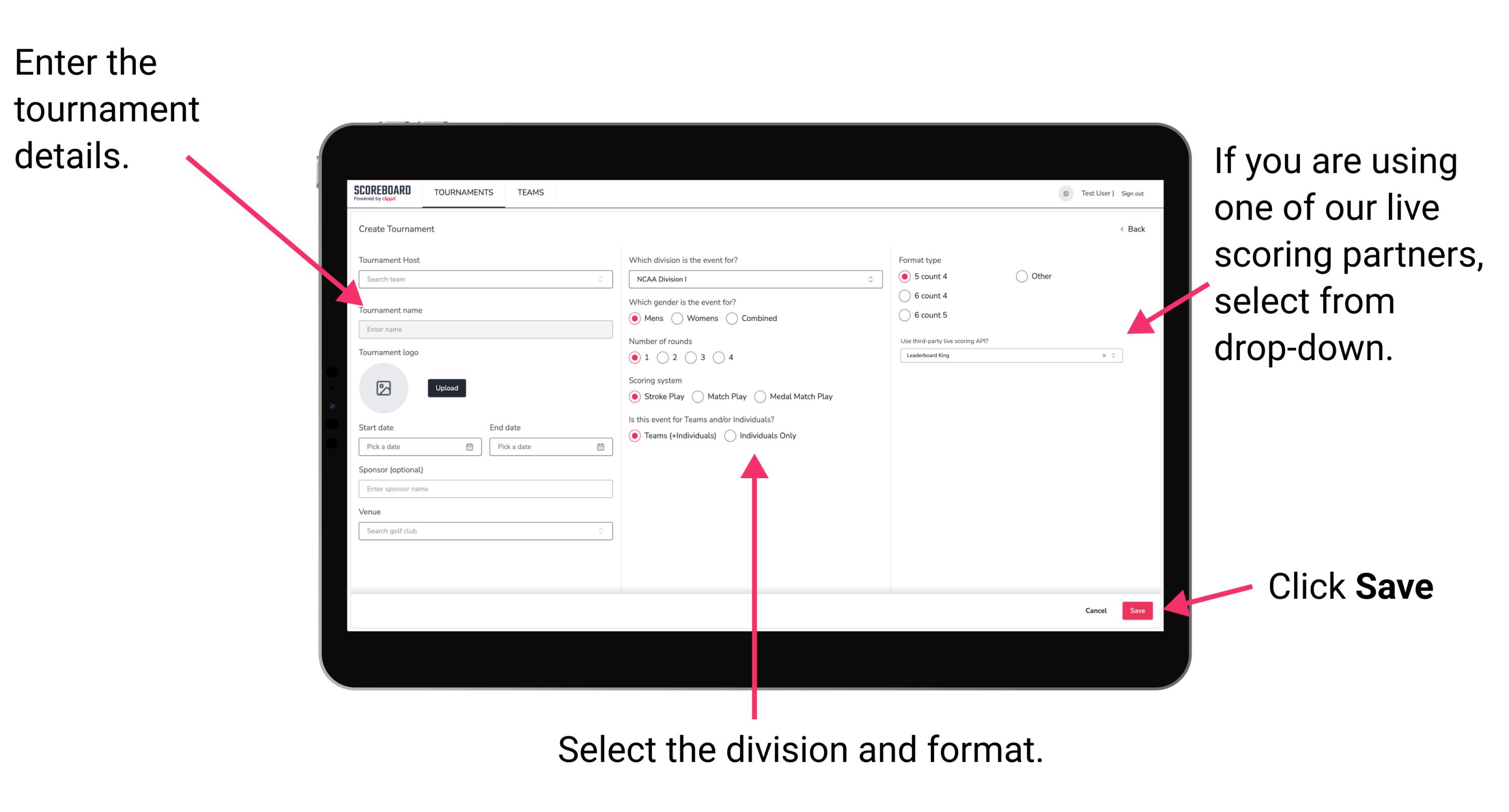Click the Save button to create tournament
The image size is (1509, 812).
[x=1138, y=610]
